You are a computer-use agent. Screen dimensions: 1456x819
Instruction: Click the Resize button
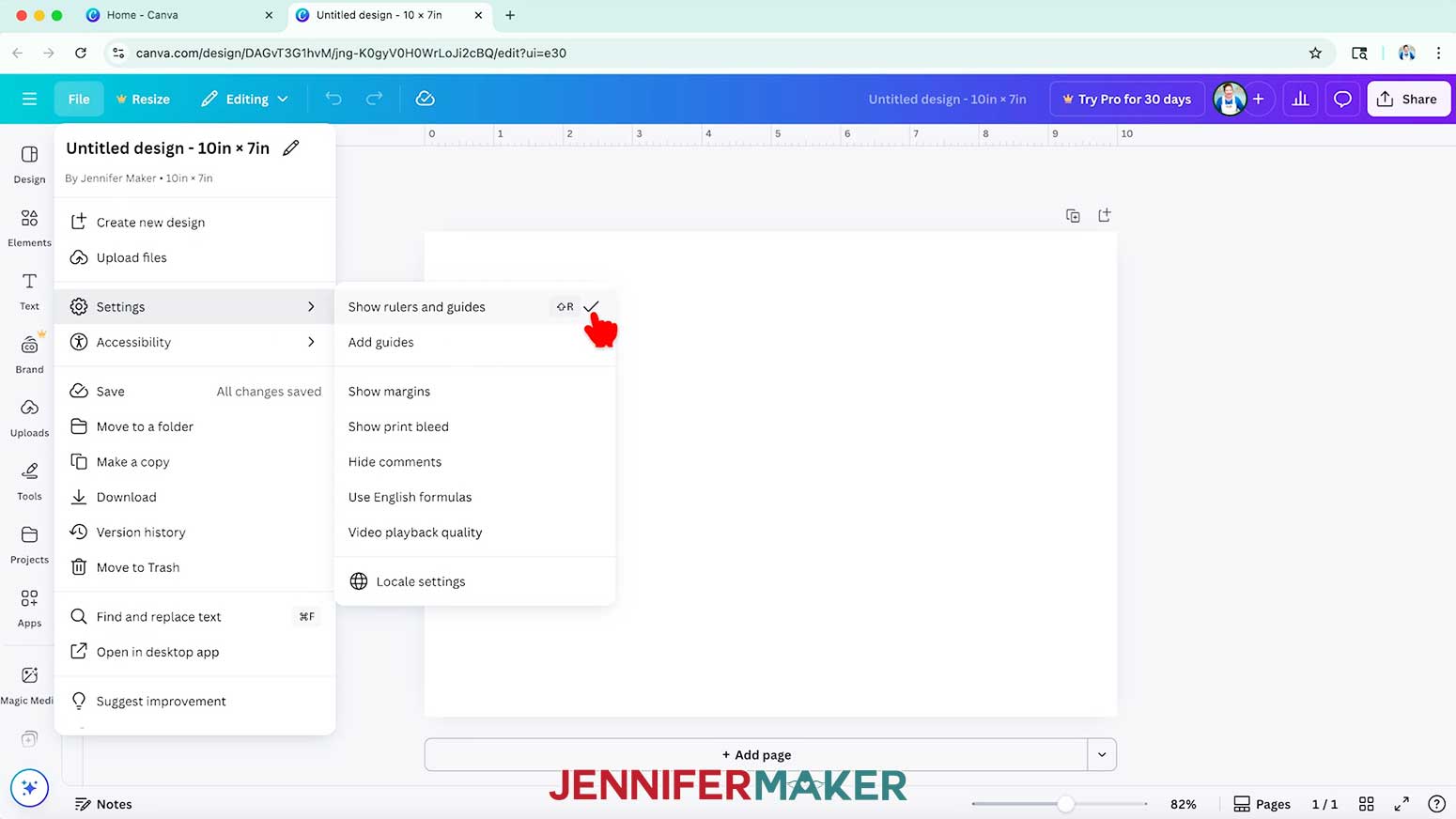[x=143, y=99]
